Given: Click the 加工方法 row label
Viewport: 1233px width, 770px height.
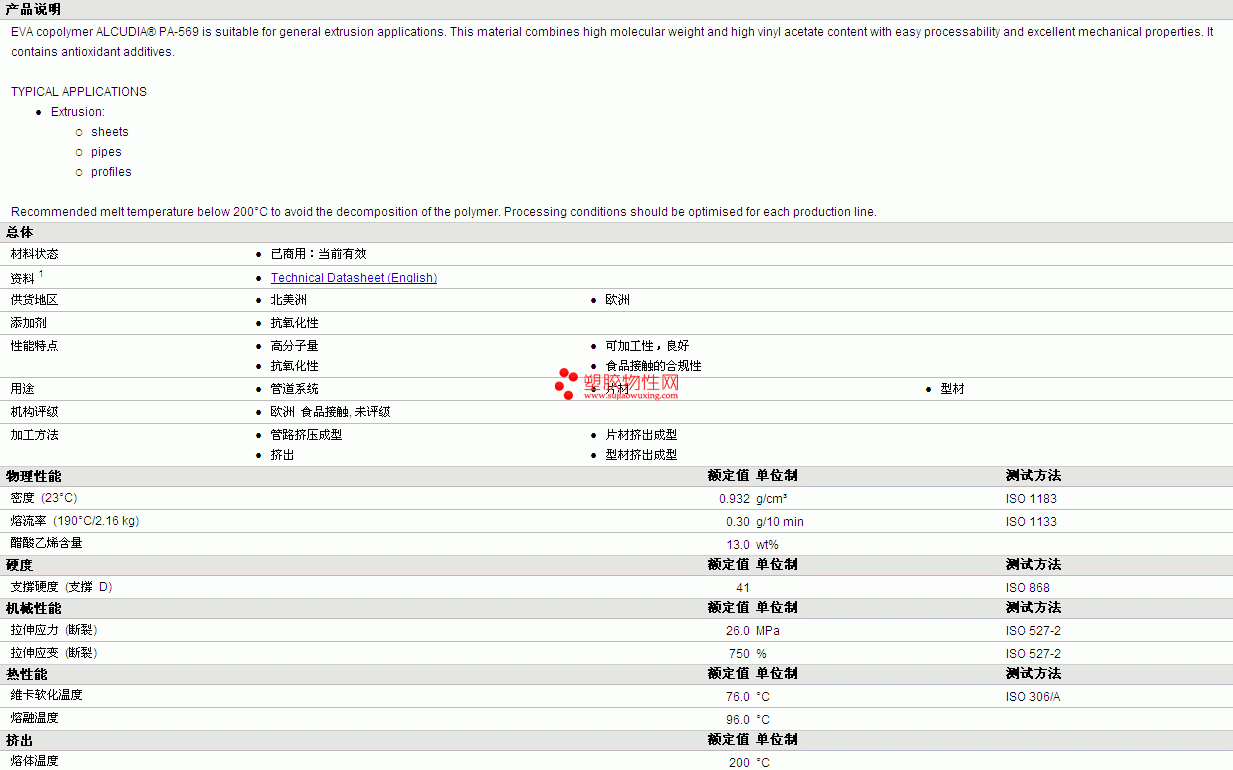Looking at the screenshot, I should [x=35, y=435].
